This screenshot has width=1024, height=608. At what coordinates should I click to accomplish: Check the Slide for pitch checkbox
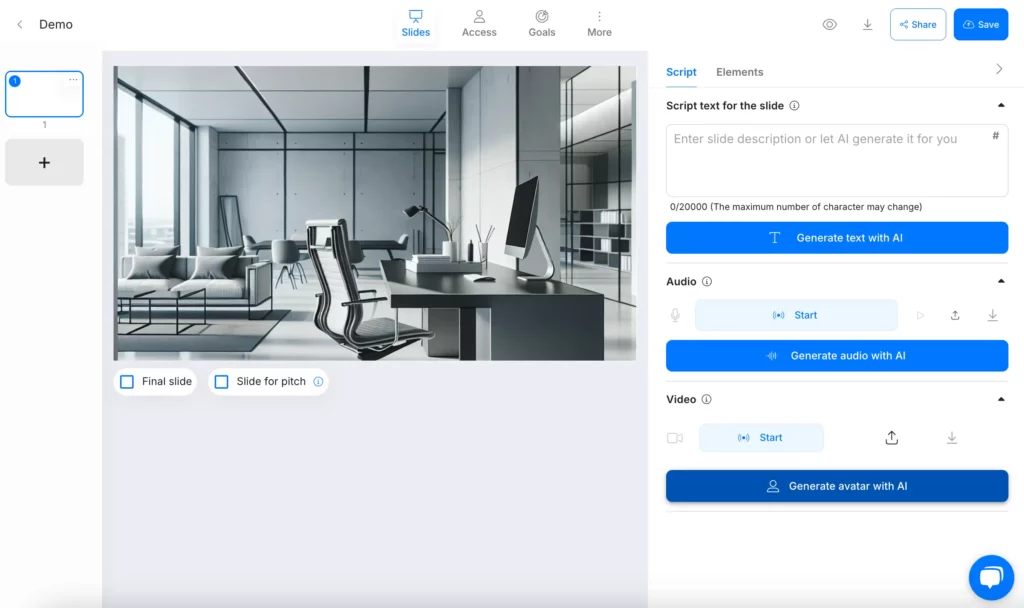coord(222,382)
